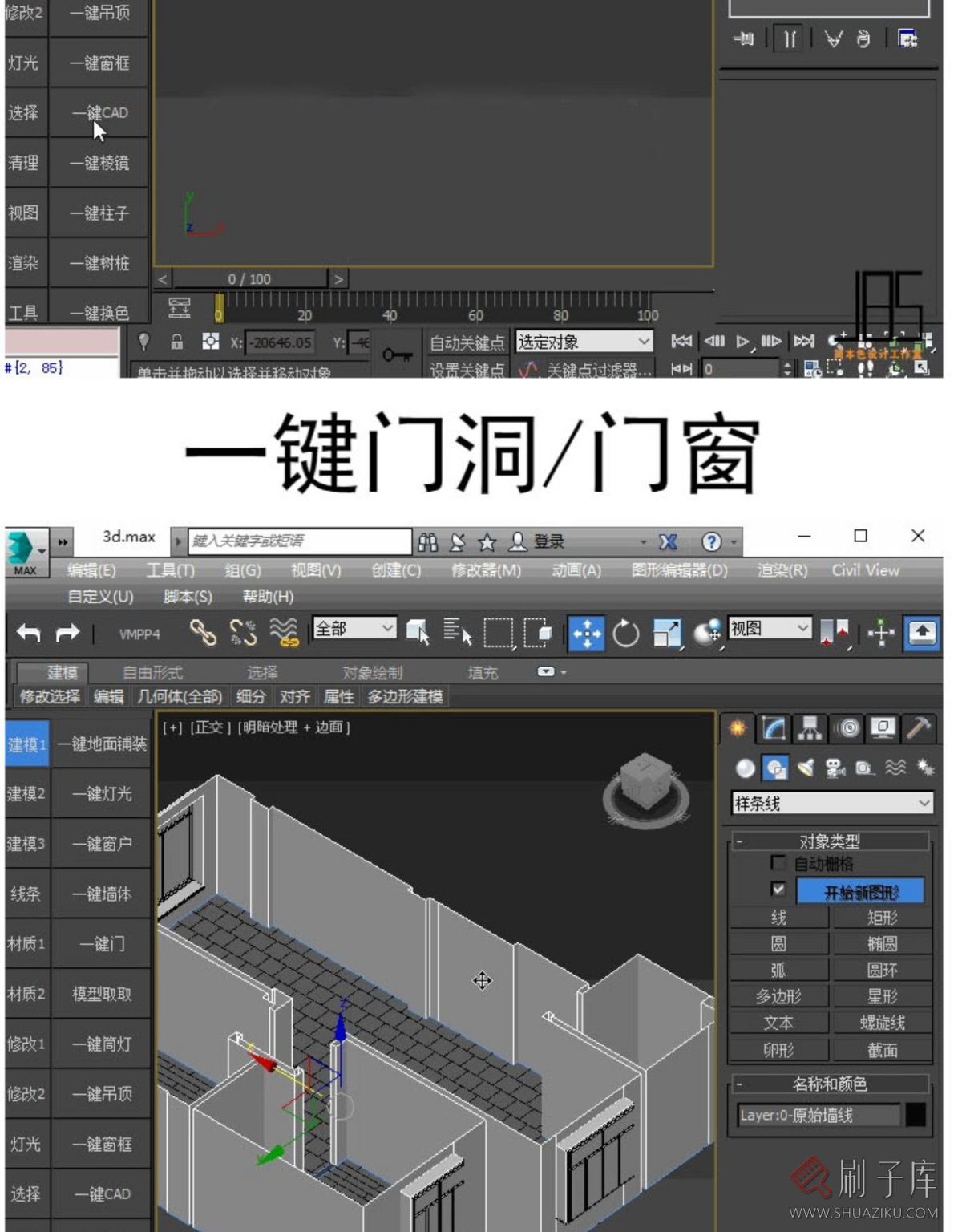Select the Space Warps waves icon
Screen dimensions: 962x1232
(895, 768)
